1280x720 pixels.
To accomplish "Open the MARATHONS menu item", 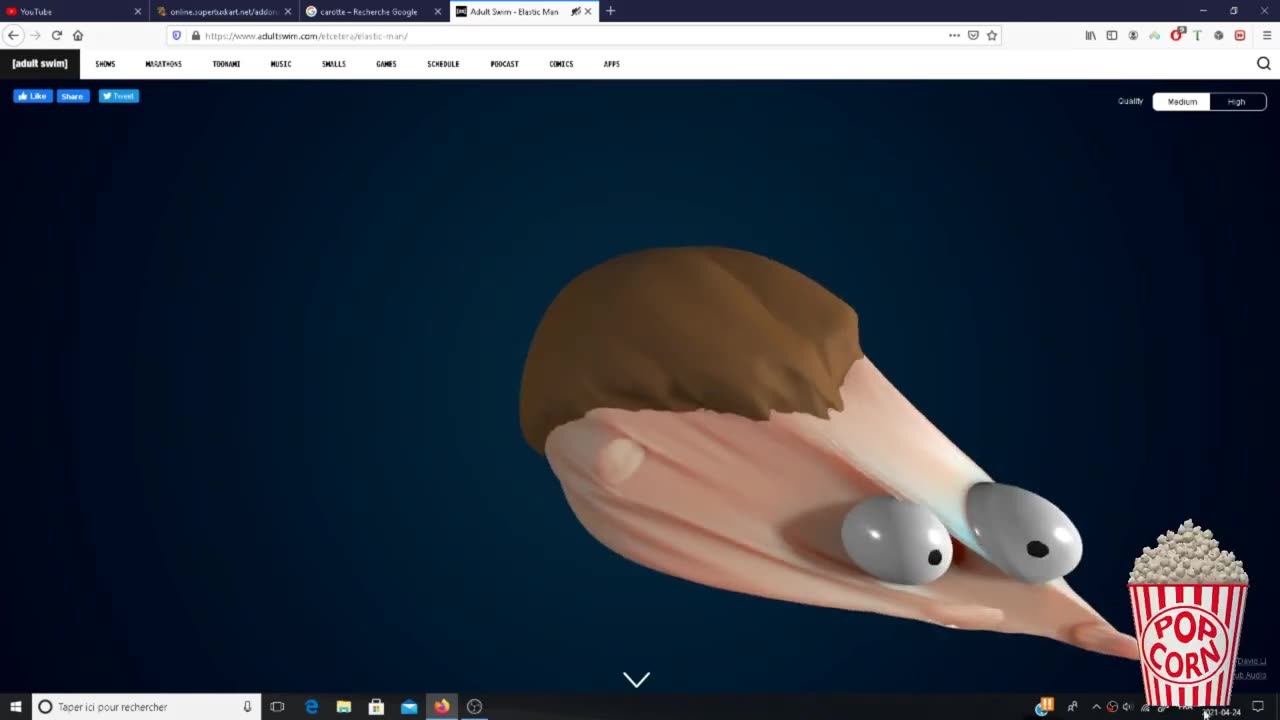I will tap(163, 64).
